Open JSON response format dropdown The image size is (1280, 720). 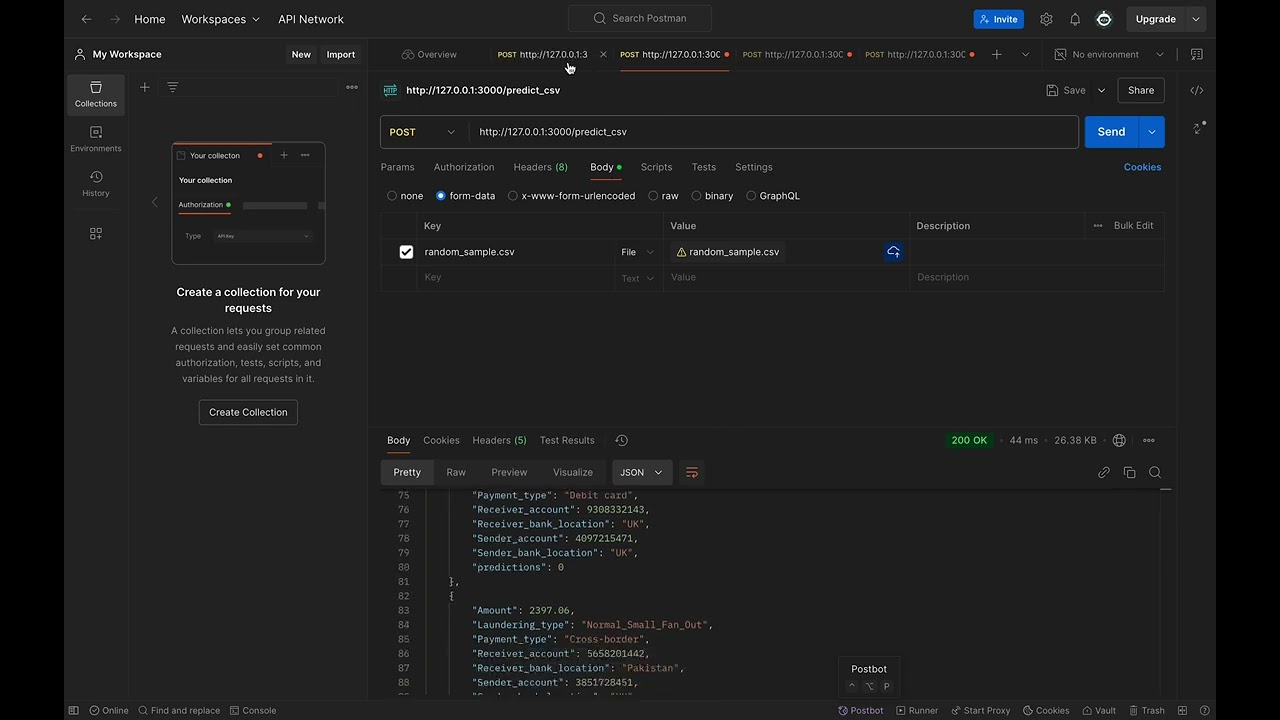pos(641,472)
